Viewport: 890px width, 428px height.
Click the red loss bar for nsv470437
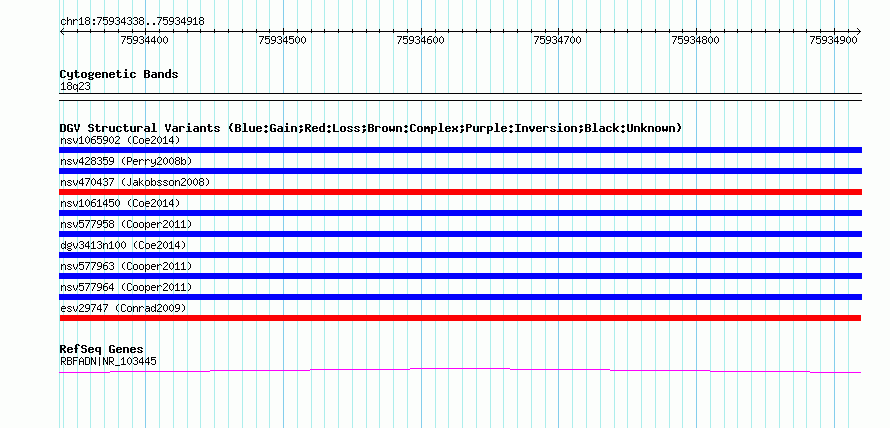tap(460, 192)
